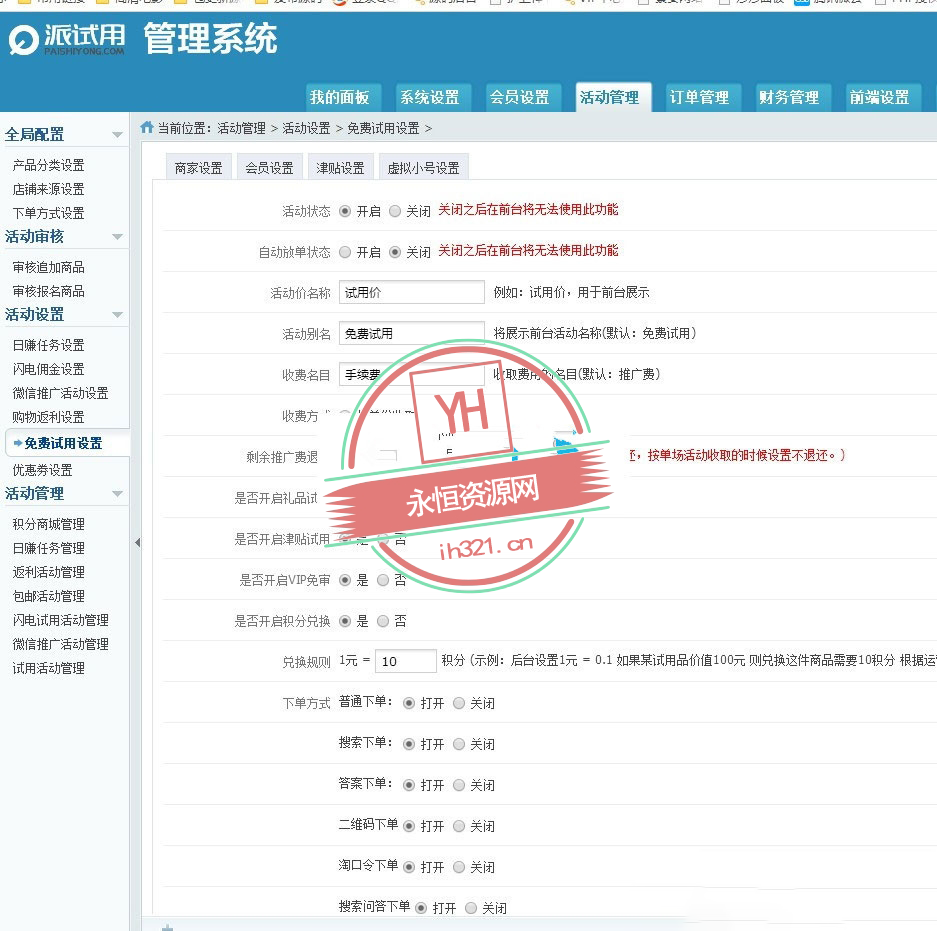Open 包邮活动管理 in the sidebar
The height and width of the screenshot is (931, 937).
pyautogui.click(x=48, y=596)
